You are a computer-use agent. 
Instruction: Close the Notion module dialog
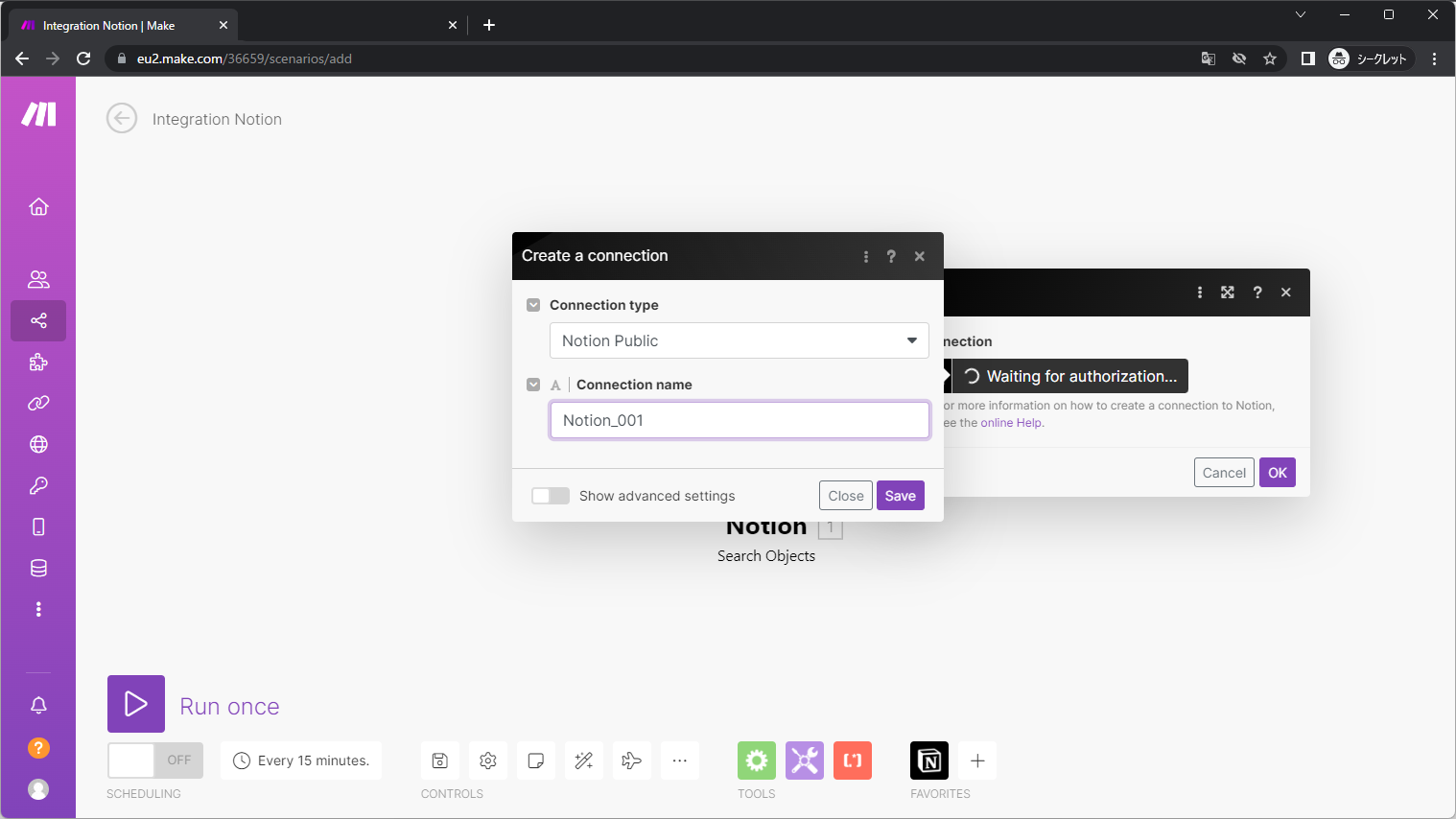coord(1286,292)
